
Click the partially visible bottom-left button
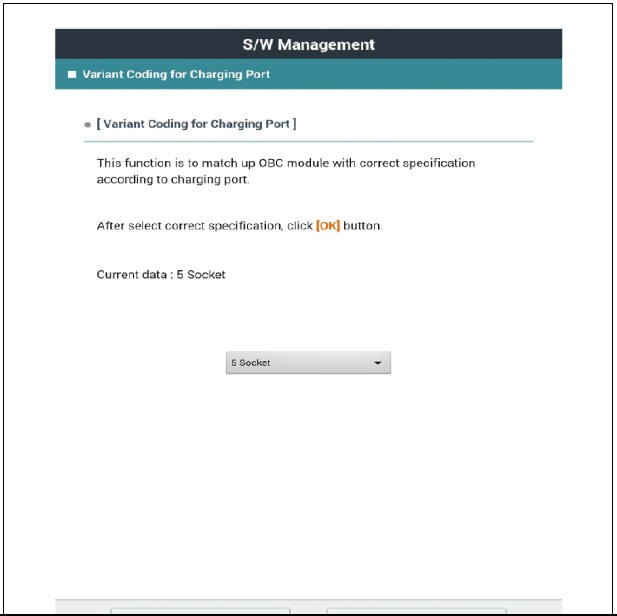[200, 610]
